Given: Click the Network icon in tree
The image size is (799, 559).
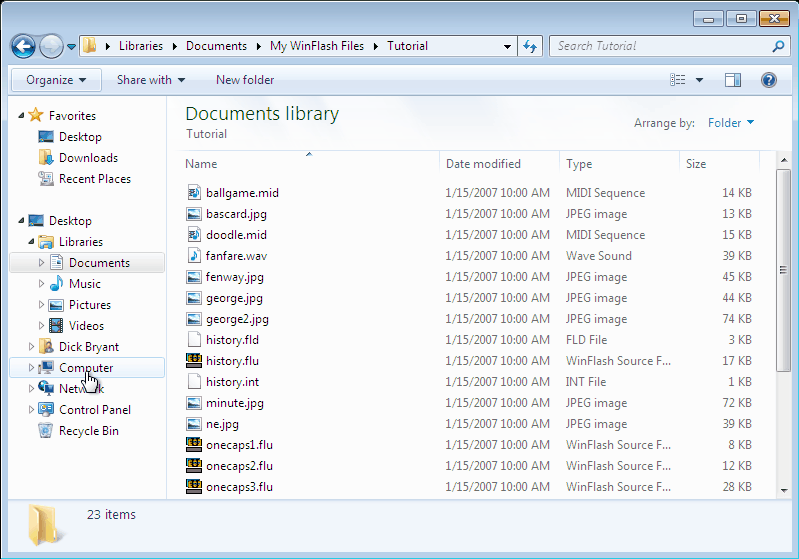Looking at the screenshot, I should (46, 388).
